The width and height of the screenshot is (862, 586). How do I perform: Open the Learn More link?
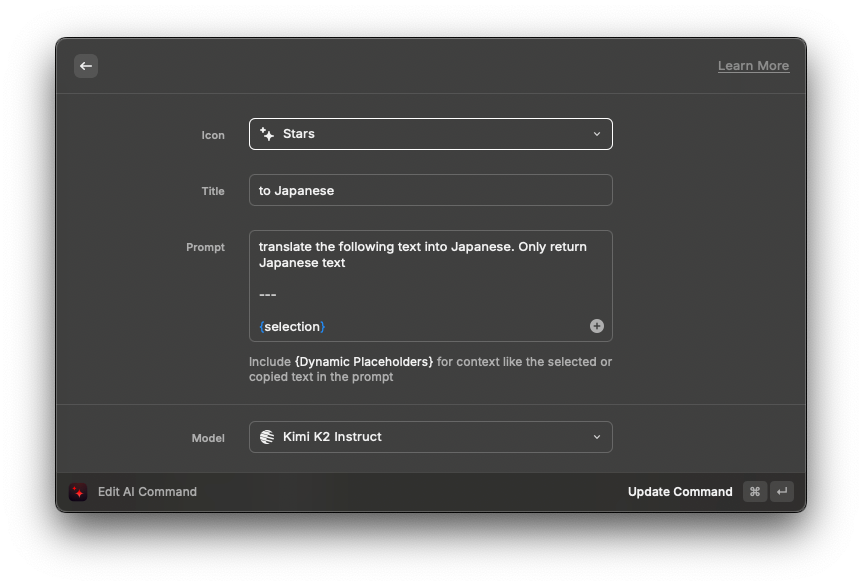point(753,66)
